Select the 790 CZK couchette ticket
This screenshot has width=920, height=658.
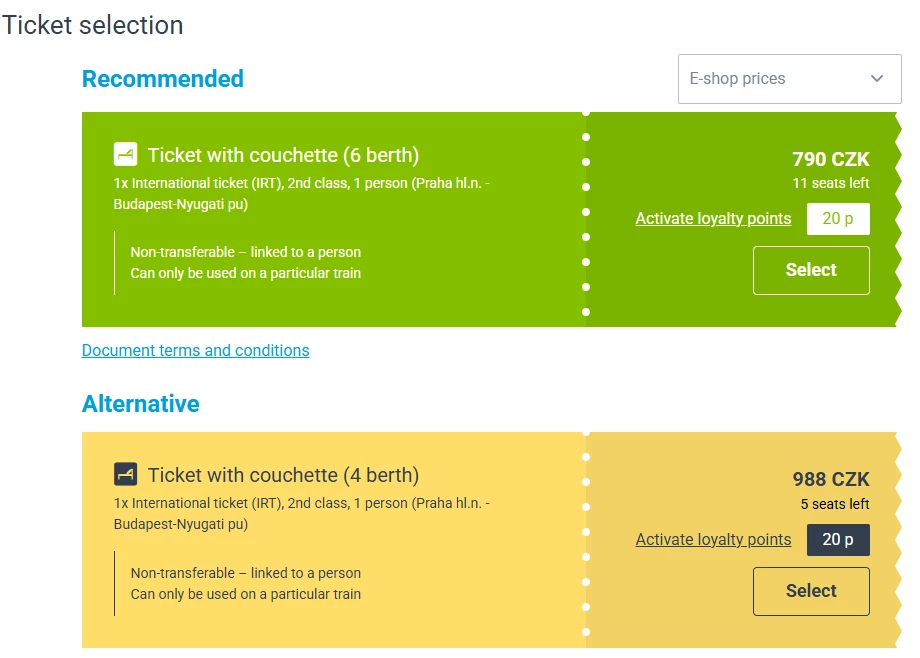pyautogui.click(x=811, y=270)
